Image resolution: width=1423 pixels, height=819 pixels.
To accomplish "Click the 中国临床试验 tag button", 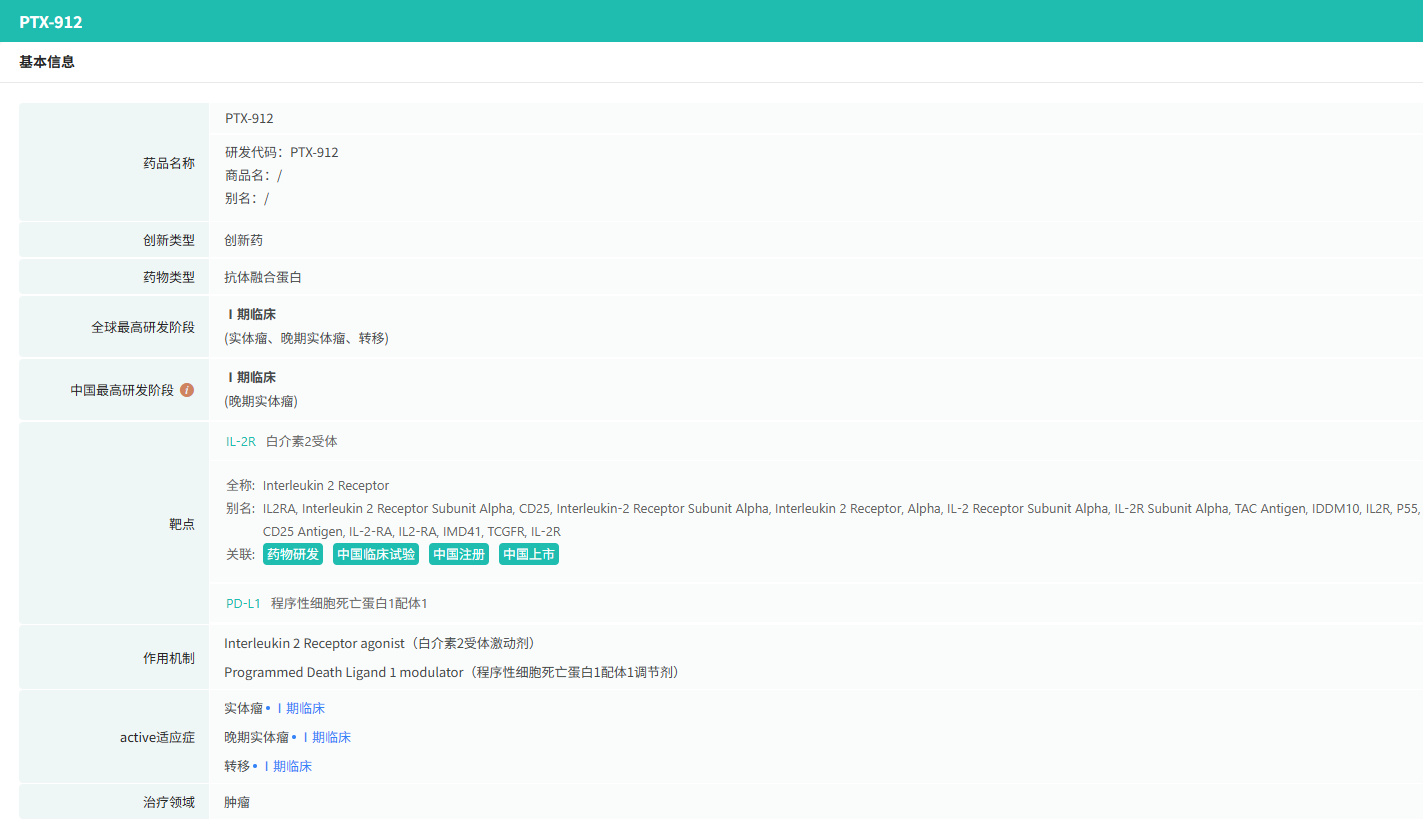I will (376, 554).
